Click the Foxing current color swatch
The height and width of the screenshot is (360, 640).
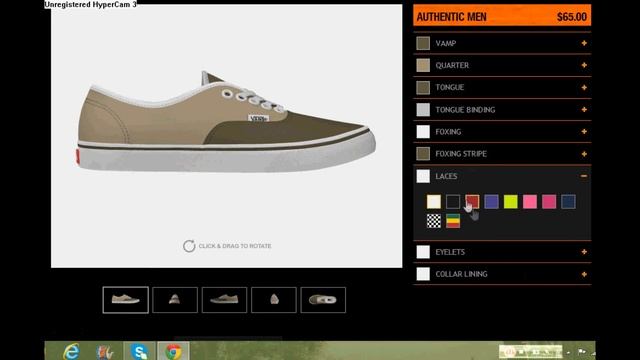[423, 131]
